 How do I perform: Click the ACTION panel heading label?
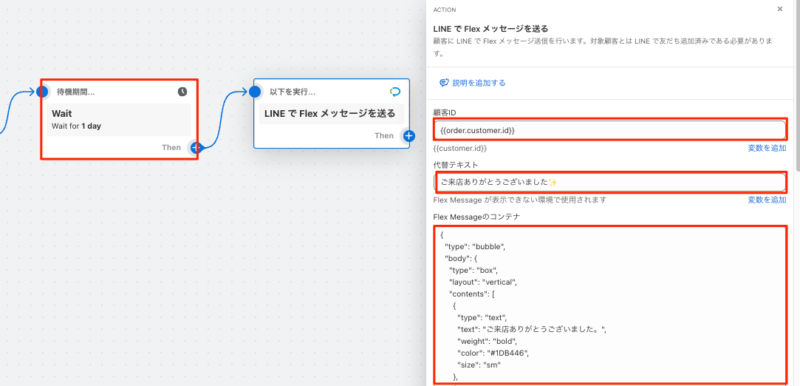(x=444, y=10)
